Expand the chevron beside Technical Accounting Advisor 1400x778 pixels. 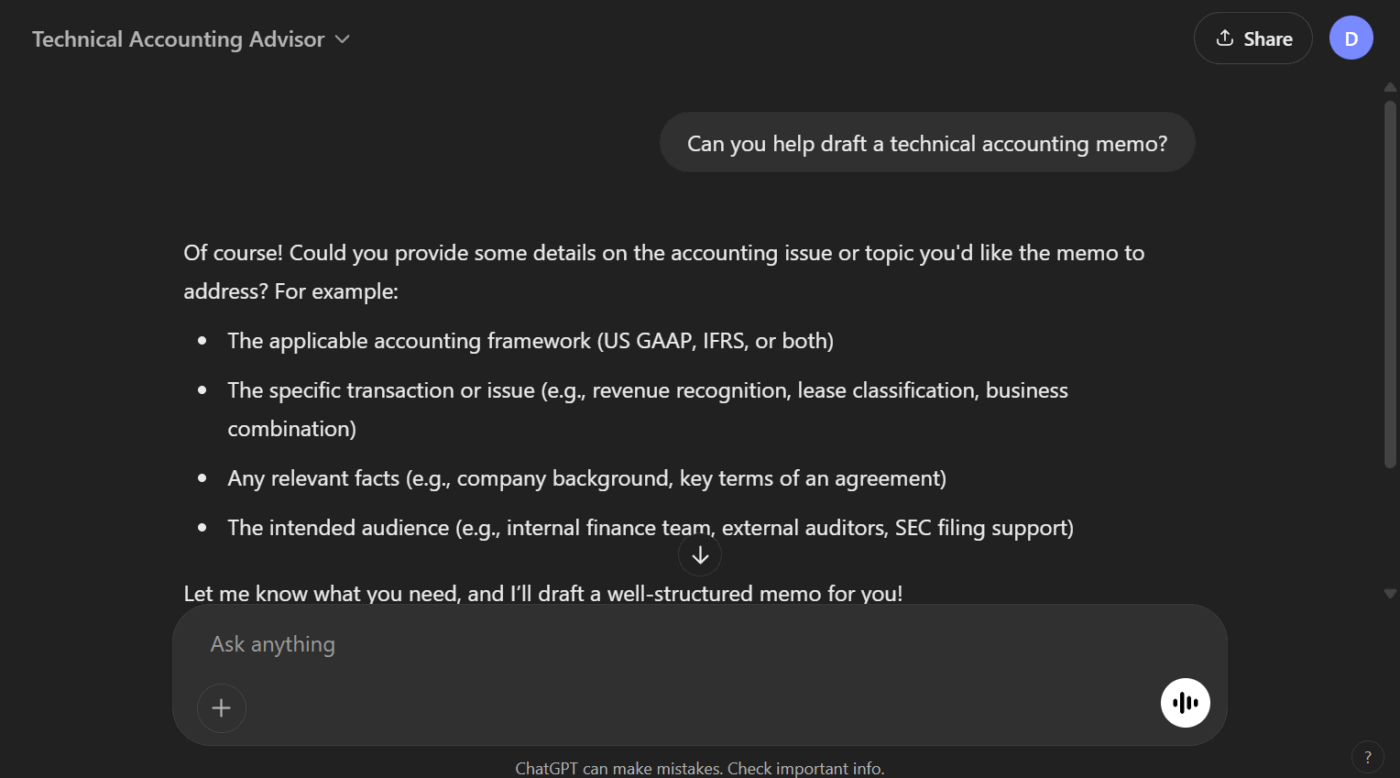342,39
